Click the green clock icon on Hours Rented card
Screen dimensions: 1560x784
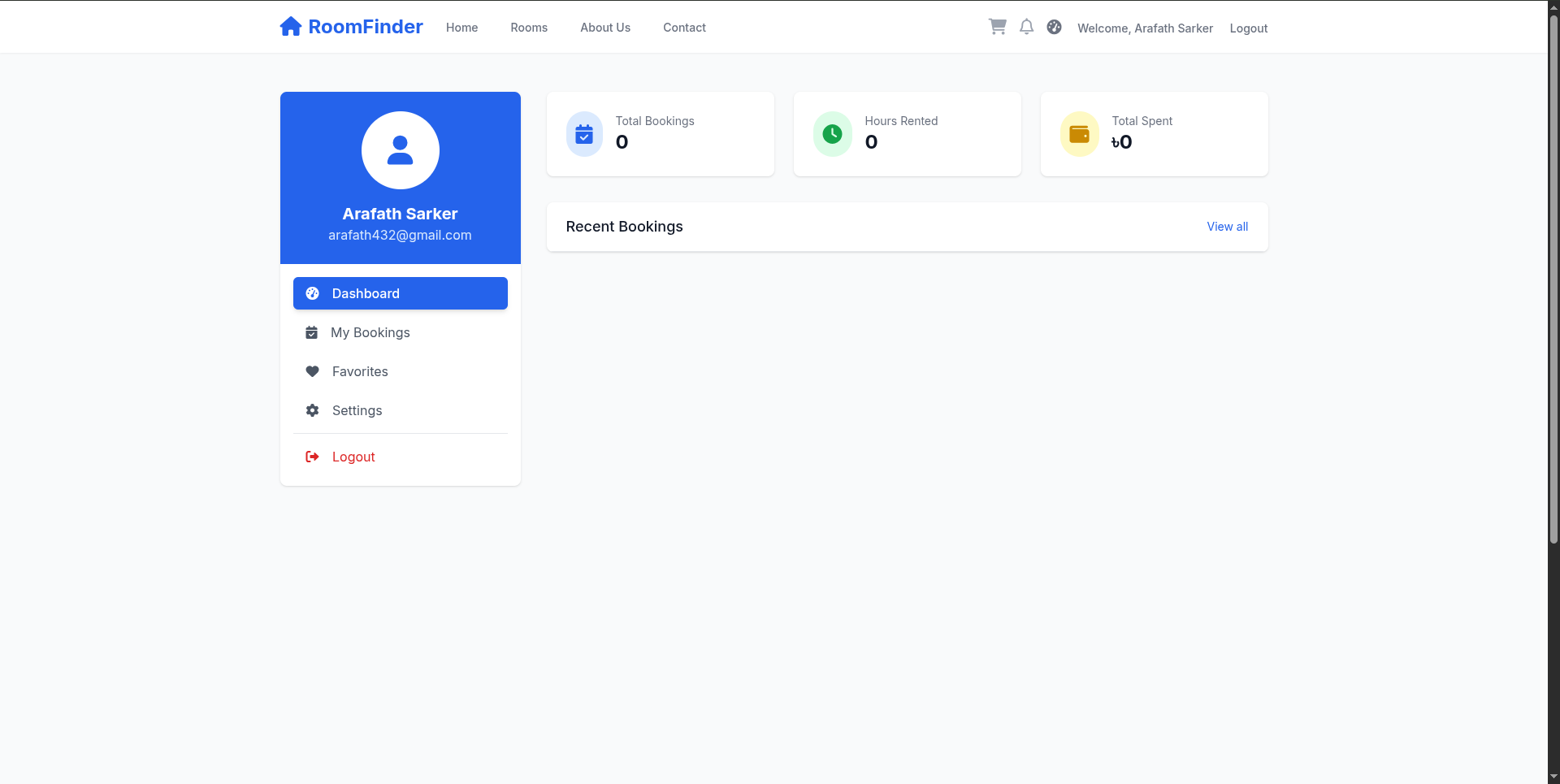click(x=831, y=133)
